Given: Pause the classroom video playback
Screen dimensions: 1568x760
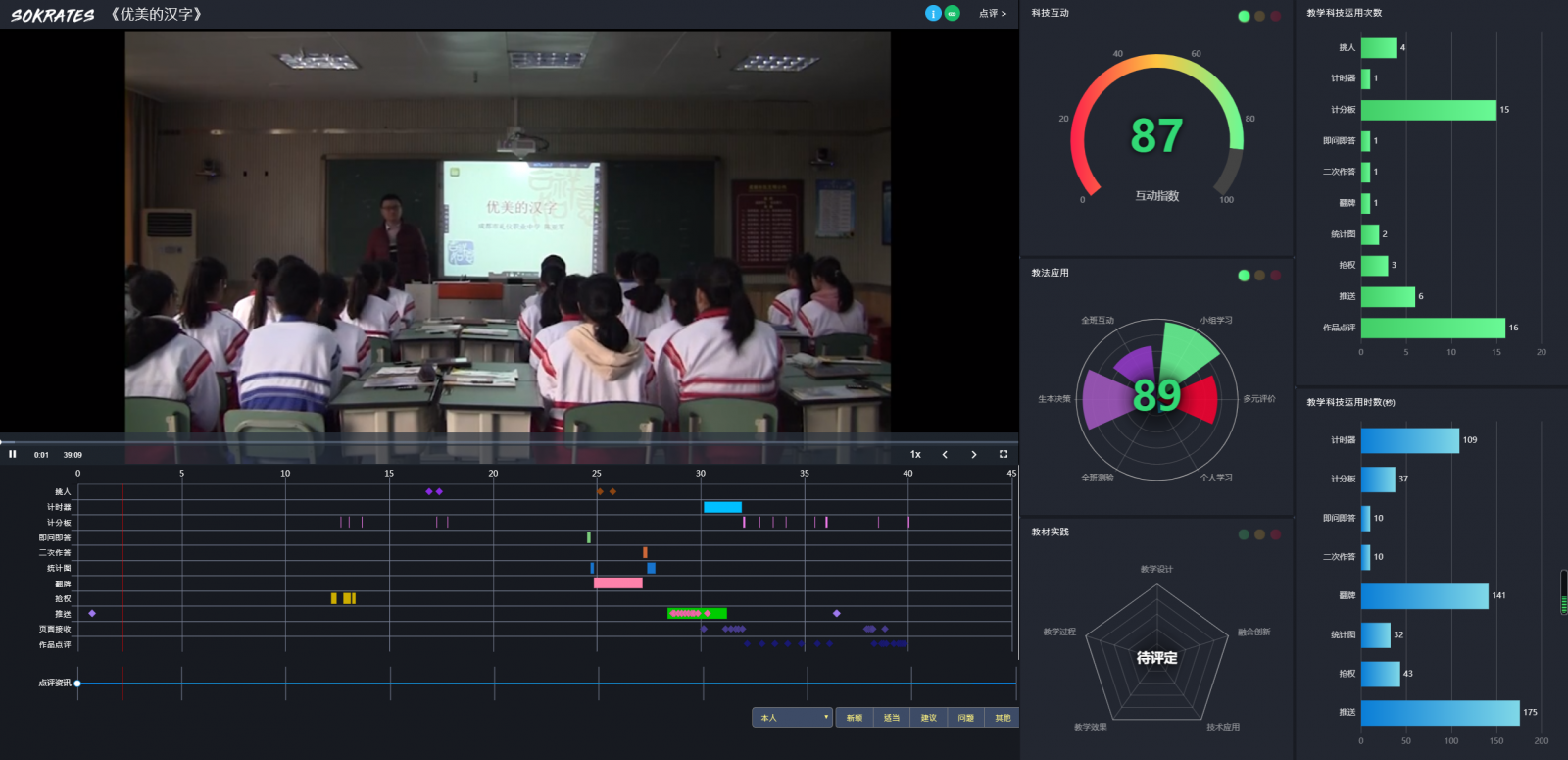Looking at the screenshot, I should click(13, 454).
